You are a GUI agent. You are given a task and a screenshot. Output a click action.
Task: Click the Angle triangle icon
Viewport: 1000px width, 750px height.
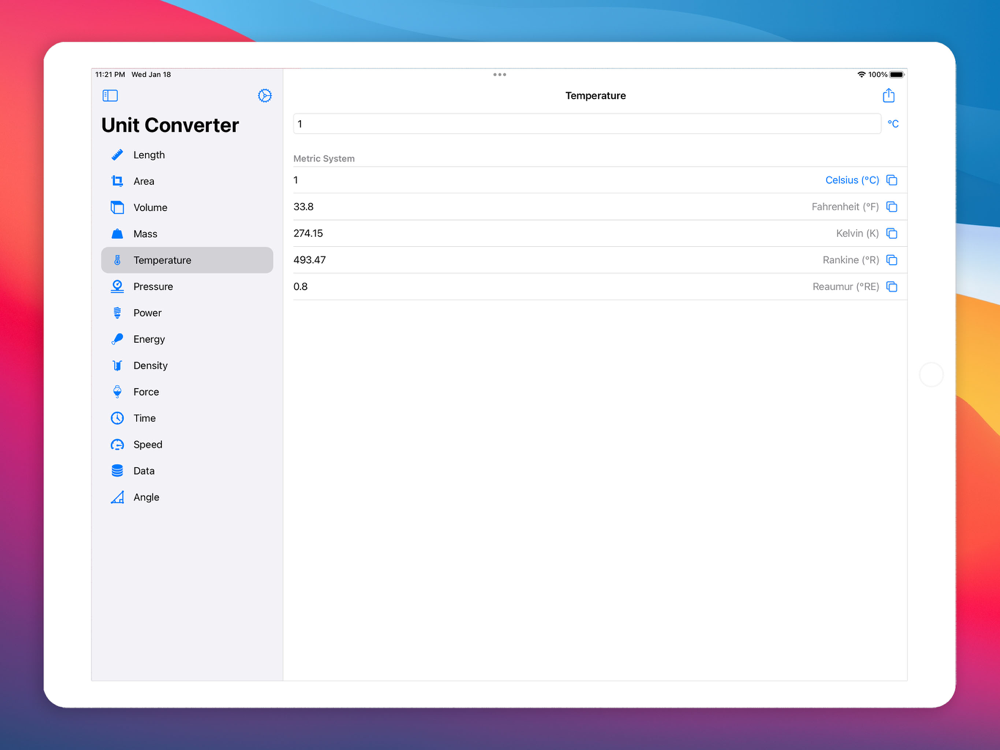(117, 497)
